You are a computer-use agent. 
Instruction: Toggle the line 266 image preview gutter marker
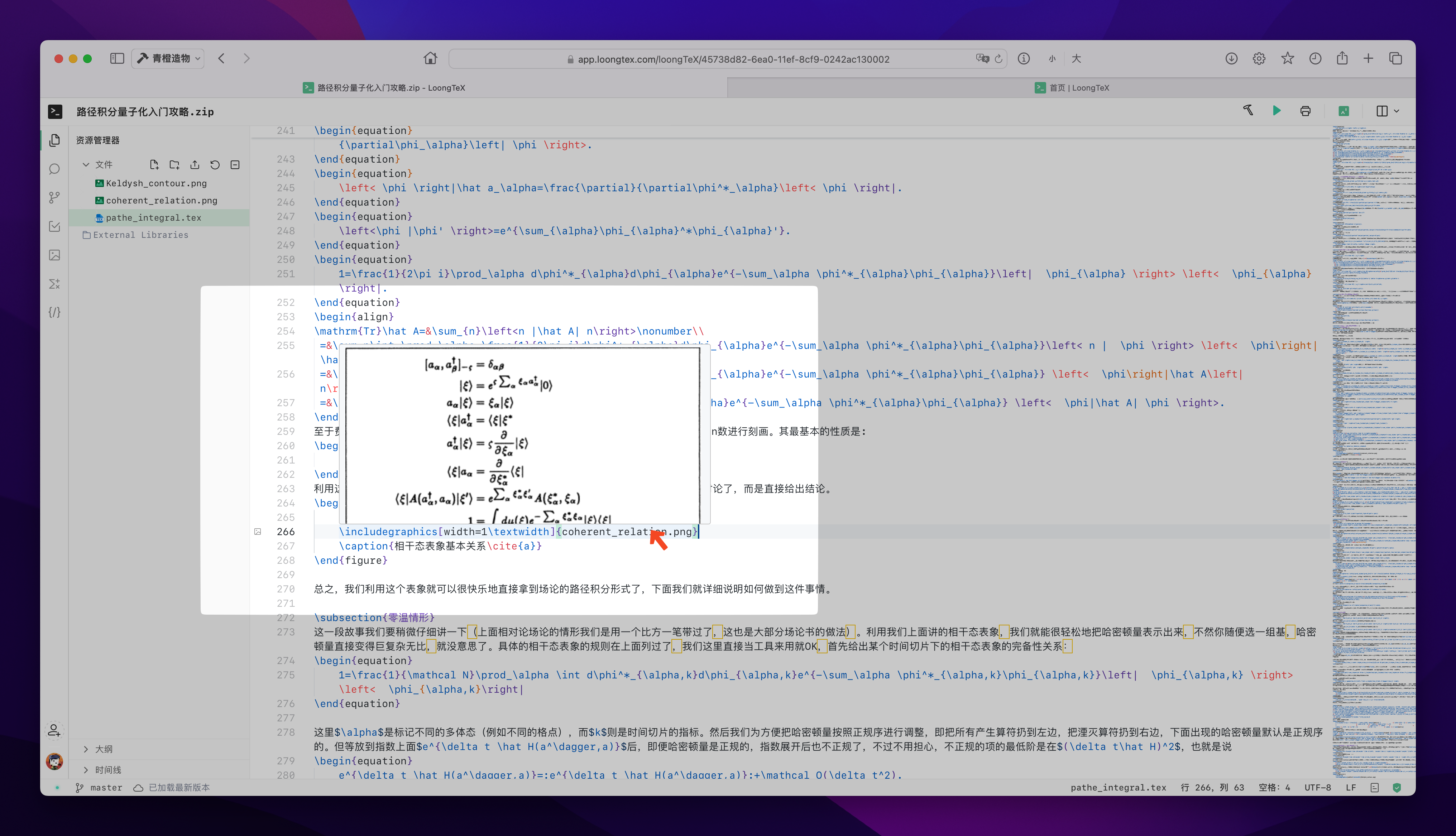tap(258, 532)
